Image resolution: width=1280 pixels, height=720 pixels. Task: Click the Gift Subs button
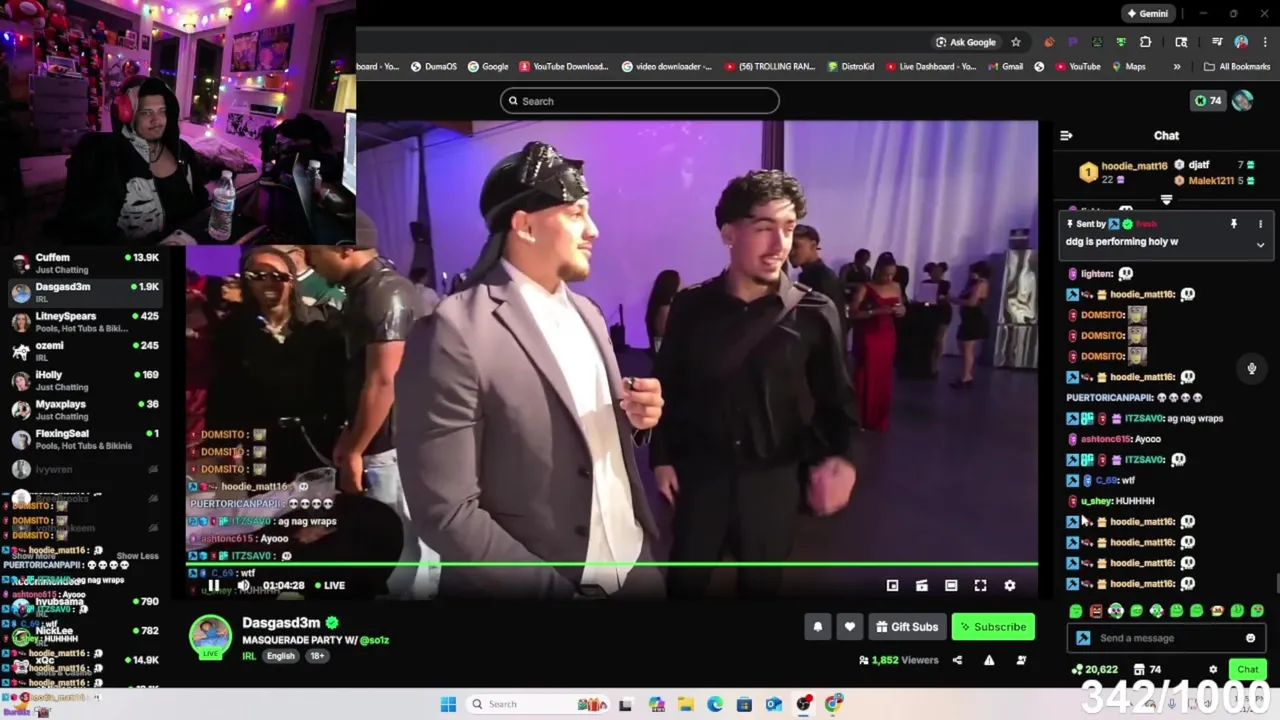click(x=907, y=627)
